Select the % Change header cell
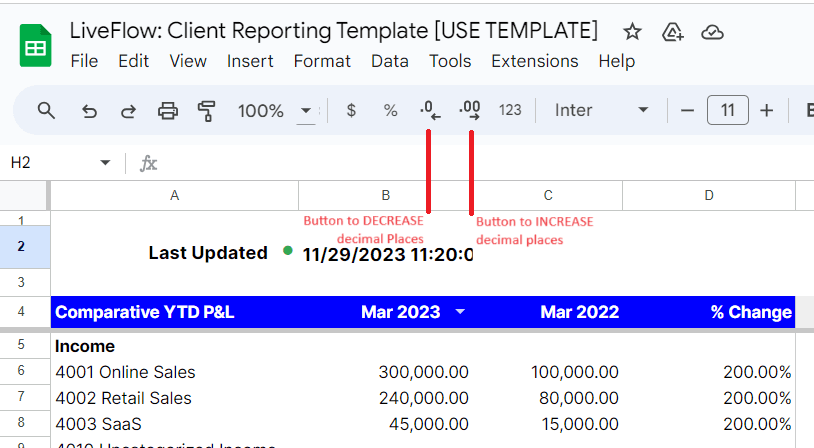The image size is (814, 448). [709, 312]
